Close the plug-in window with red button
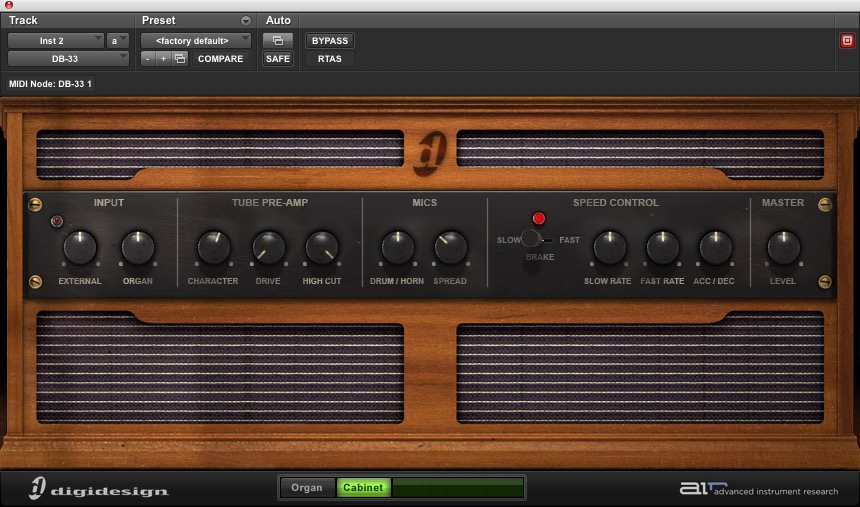 coord(9,5)
